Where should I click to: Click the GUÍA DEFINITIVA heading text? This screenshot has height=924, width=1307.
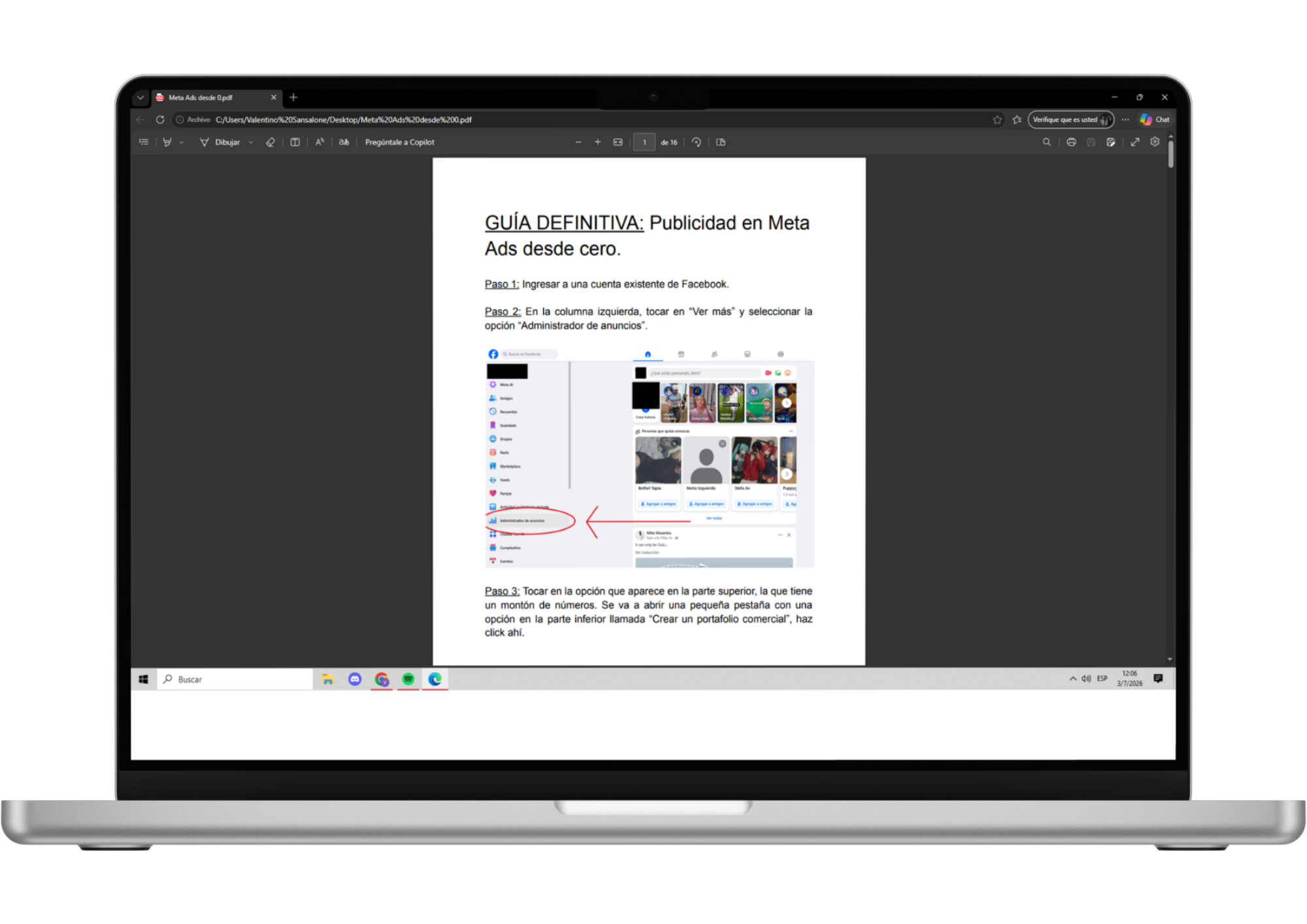click(564, 223)
